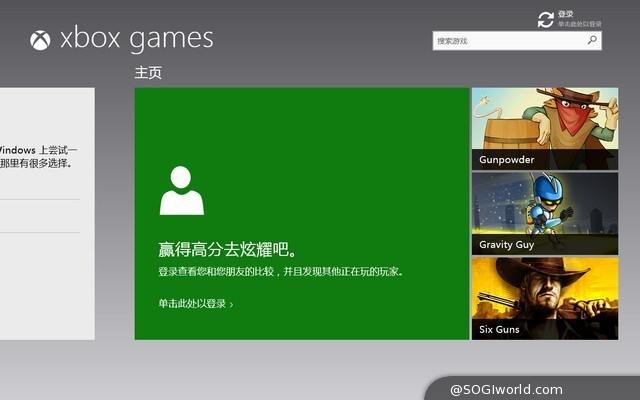640x400 pixels.
Task: Click the partial Windows text panel on left
Action: coord(47,213)
